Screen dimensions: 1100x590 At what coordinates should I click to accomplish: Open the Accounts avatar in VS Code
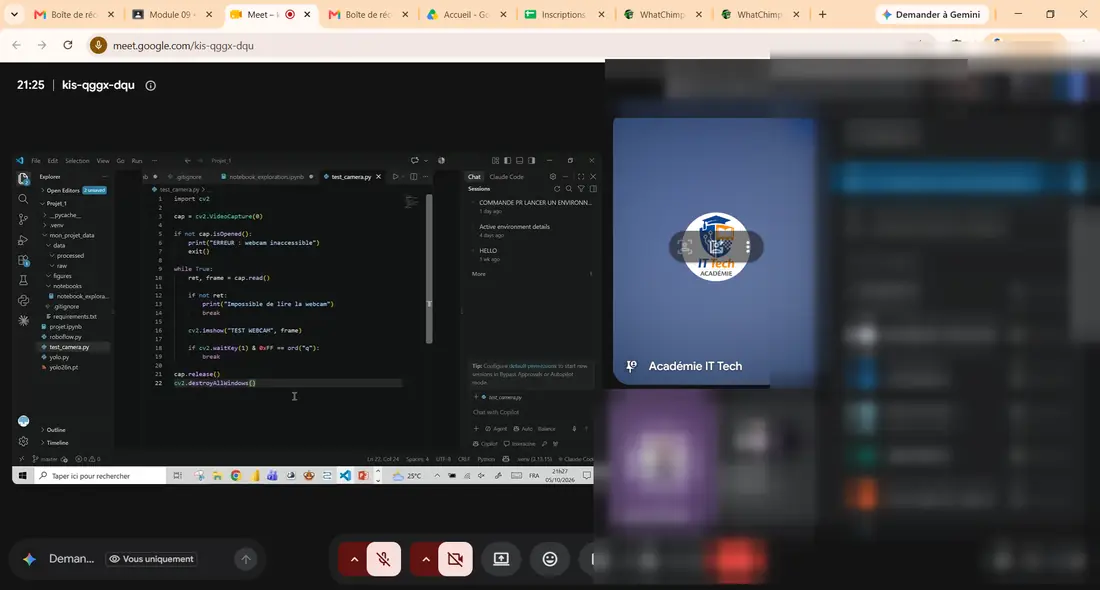(x=23, y=421)
